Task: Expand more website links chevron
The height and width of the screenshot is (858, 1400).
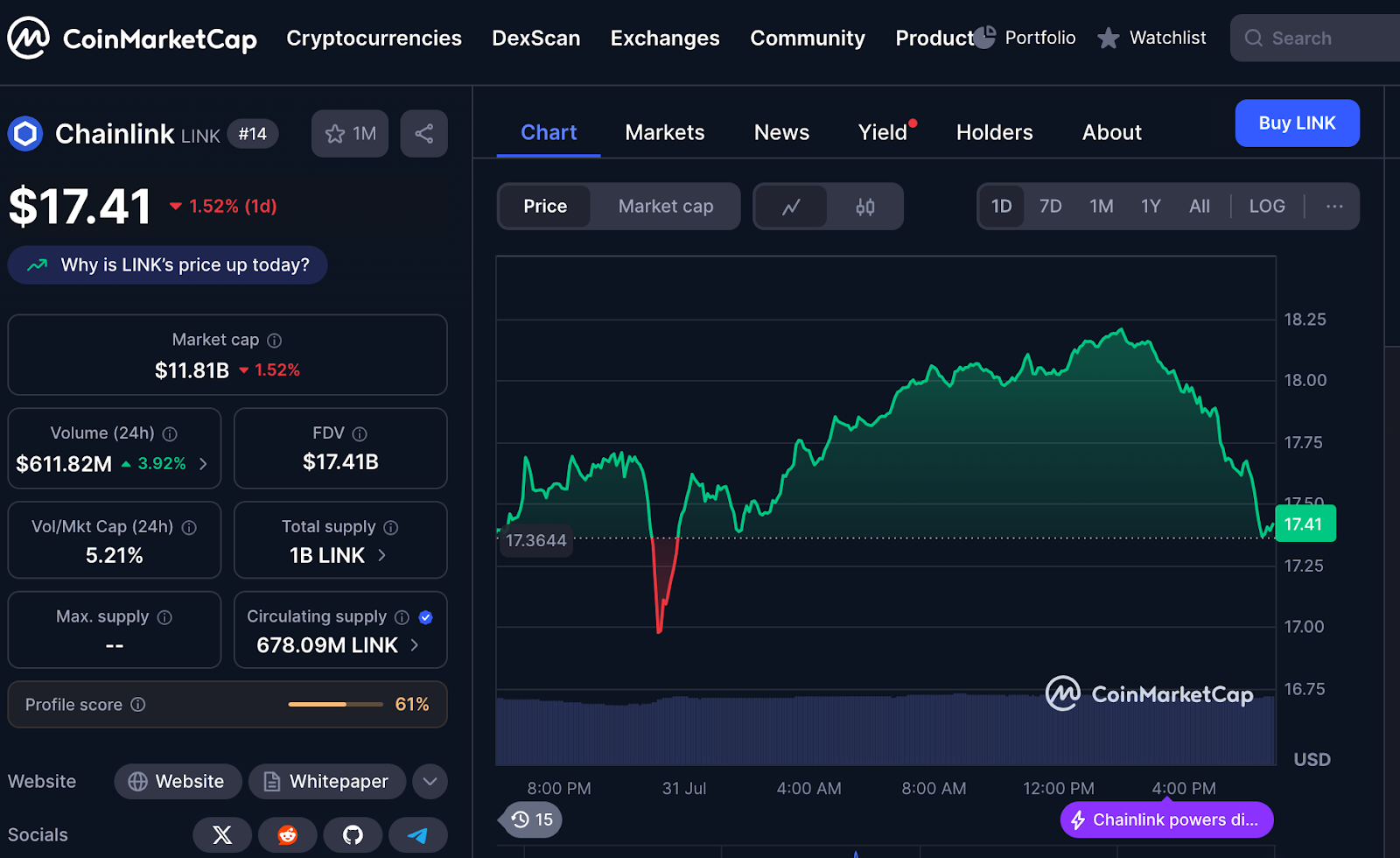Action: [430, 782]
